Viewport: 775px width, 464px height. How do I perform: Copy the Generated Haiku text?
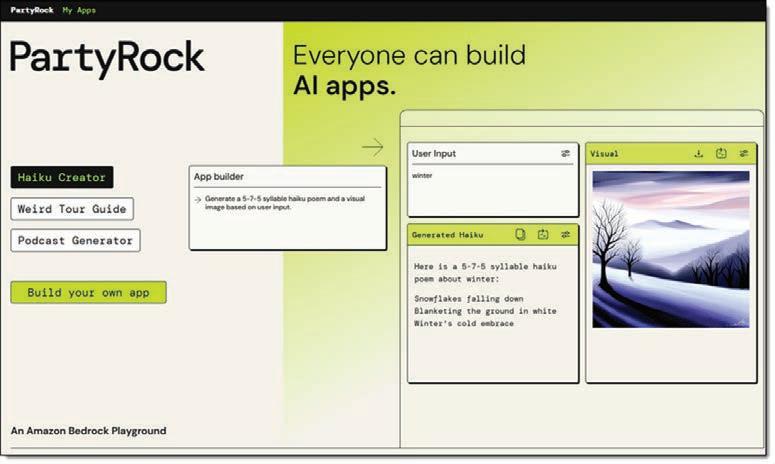coord(520,234)
